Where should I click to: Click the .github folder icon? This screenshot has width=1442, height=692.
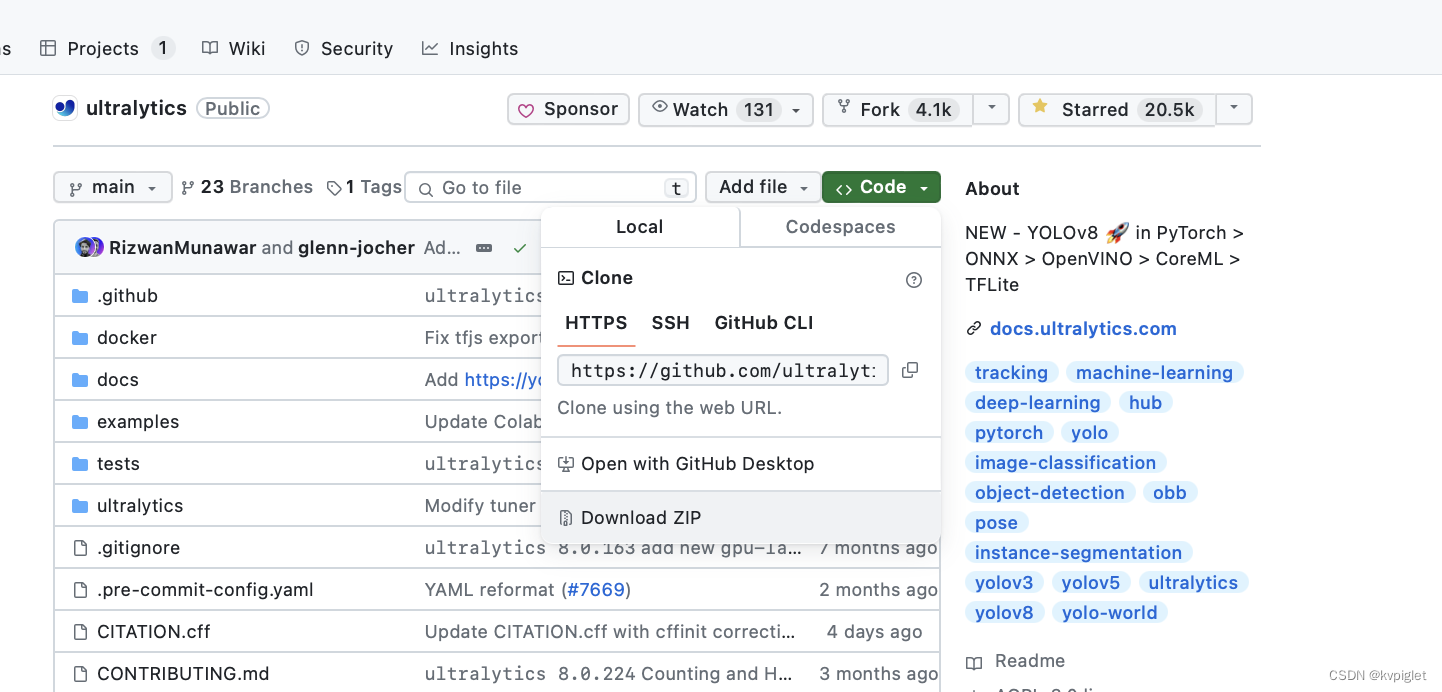pyautogui.click(x=81, y=296)
